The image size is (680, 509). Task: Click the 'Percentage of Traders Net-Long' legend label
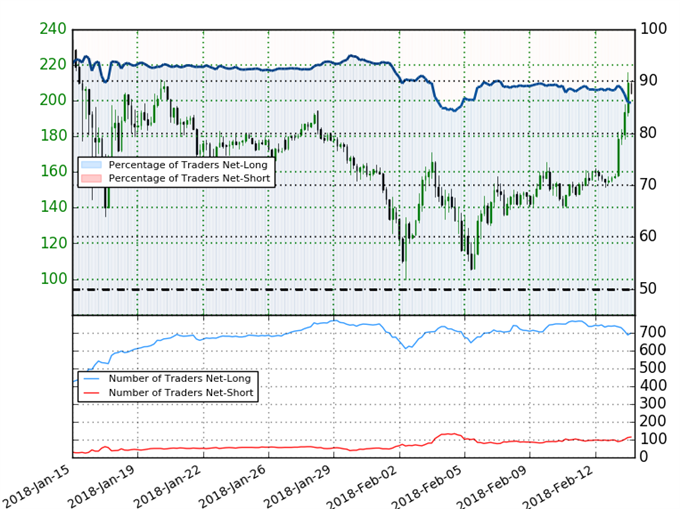coord(188,165)
